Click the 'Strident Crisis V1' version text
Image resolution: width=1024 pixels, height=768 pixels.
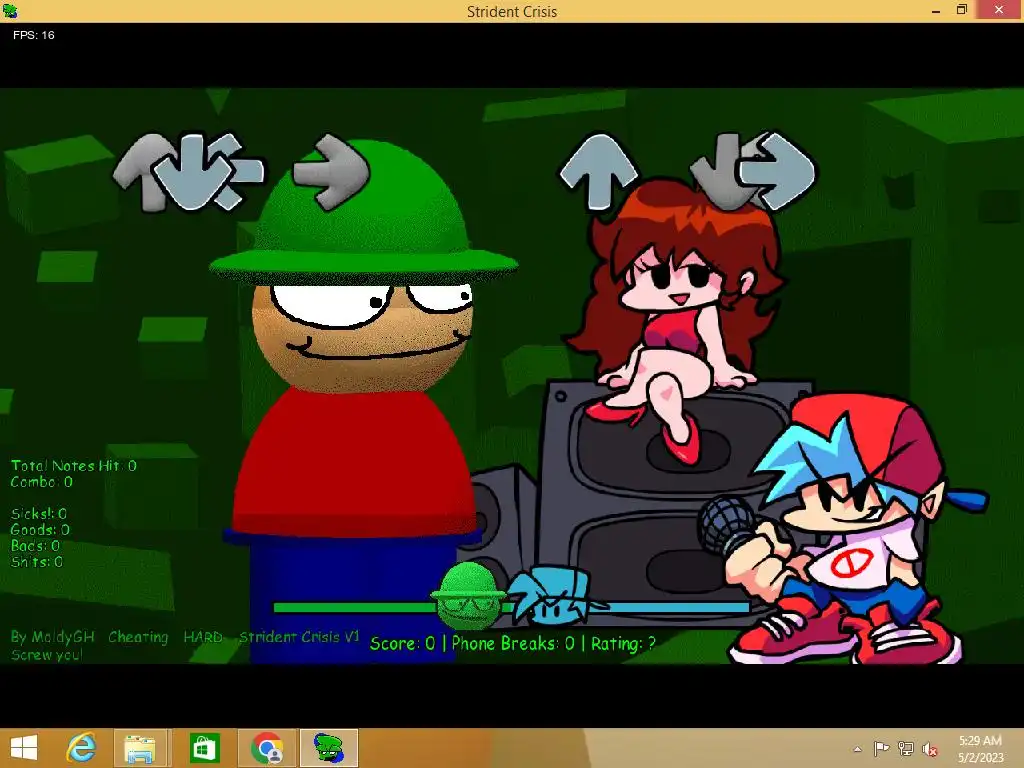pos(299,637)
